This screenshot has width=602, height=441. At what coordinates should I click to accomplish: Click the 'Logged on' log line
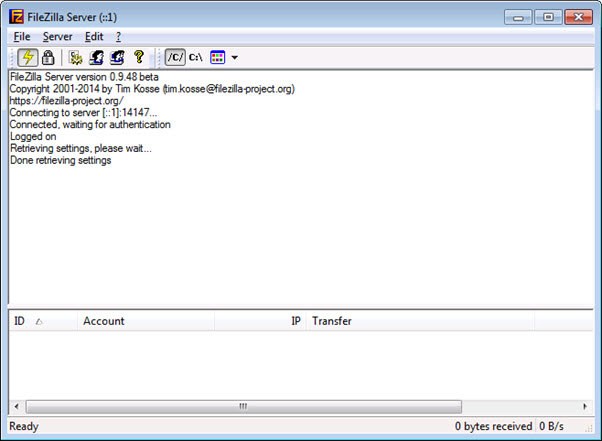(x=33, y=136)
